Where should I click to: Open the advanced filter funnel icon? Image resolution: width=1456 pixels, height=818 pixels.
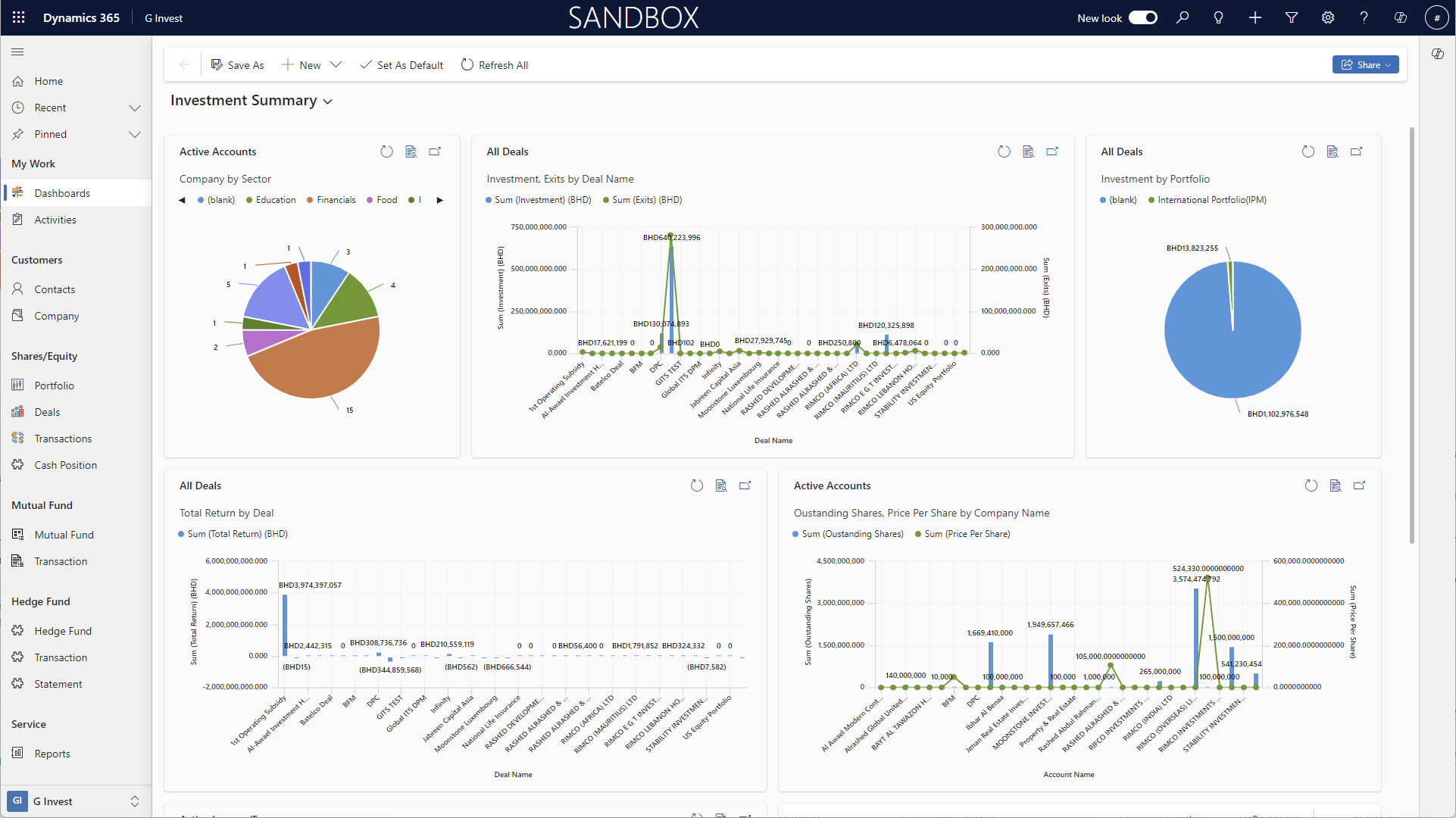(x=1292, y=17)
